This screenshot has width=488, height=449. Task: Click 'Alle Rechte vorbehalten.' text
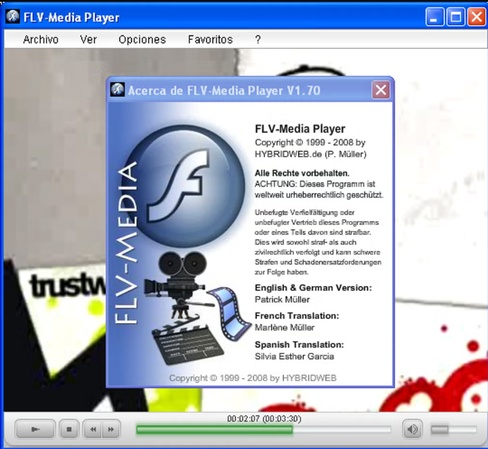(302, 173)
